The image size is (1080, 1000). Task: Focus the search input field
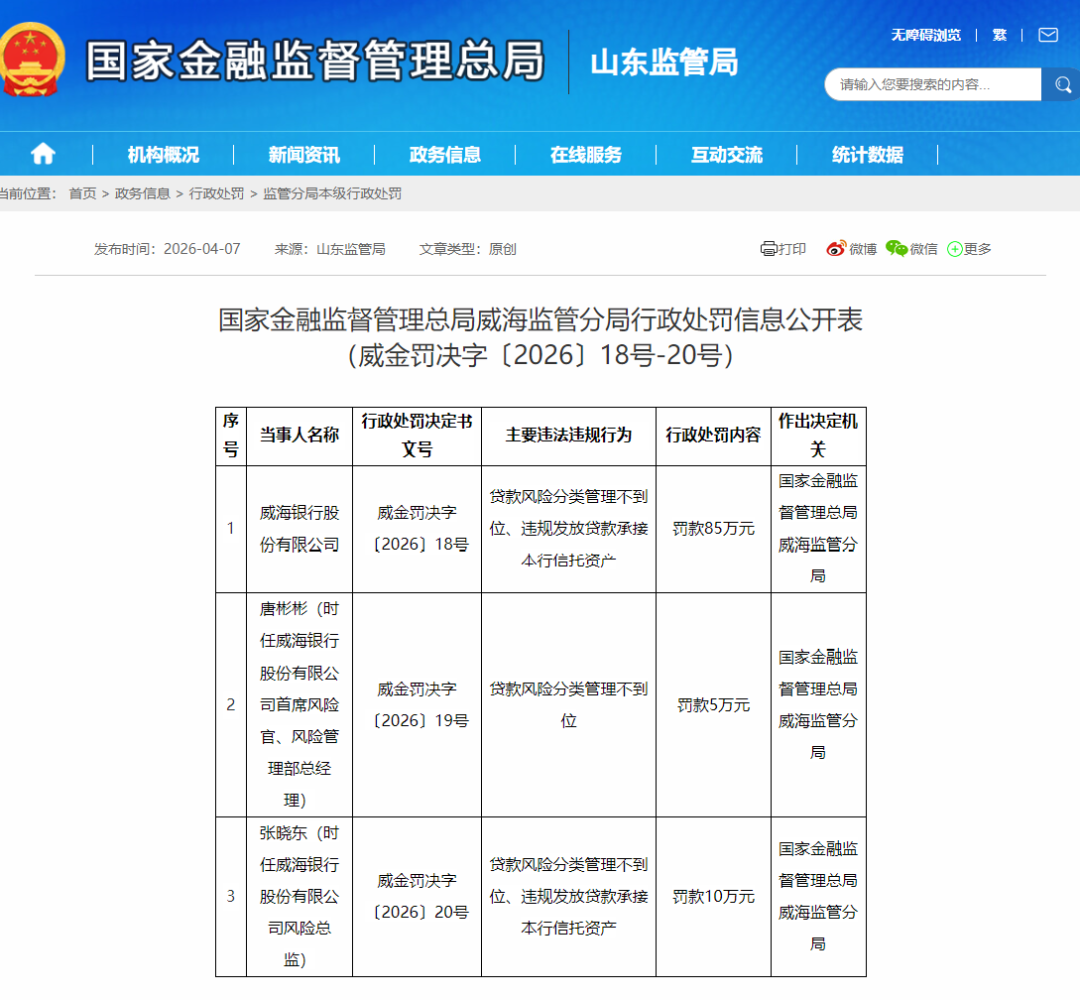pyautogui.click(x=933, y=85)
